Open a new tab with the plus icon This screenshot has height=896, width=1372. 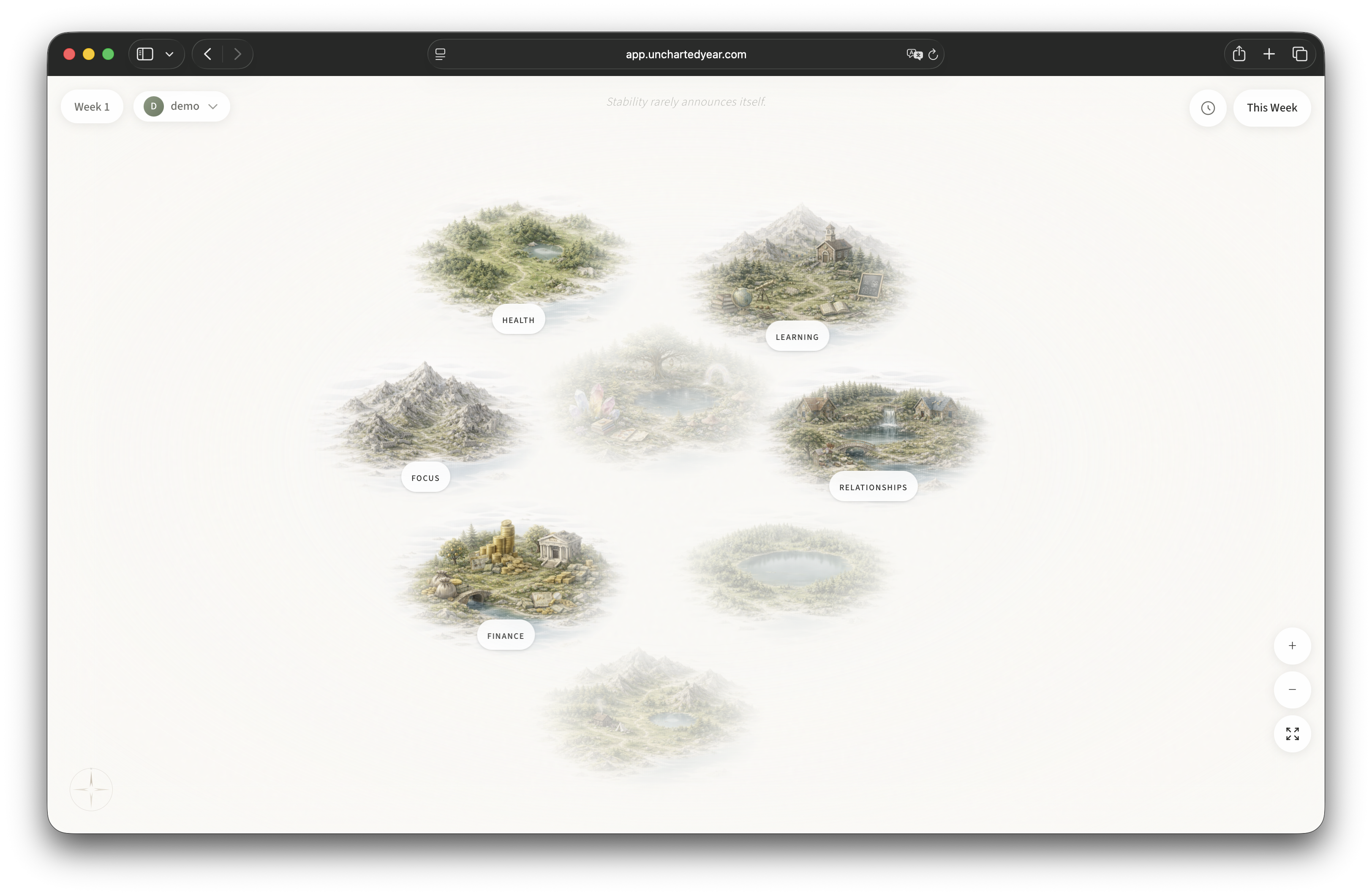coord(1269,54)
